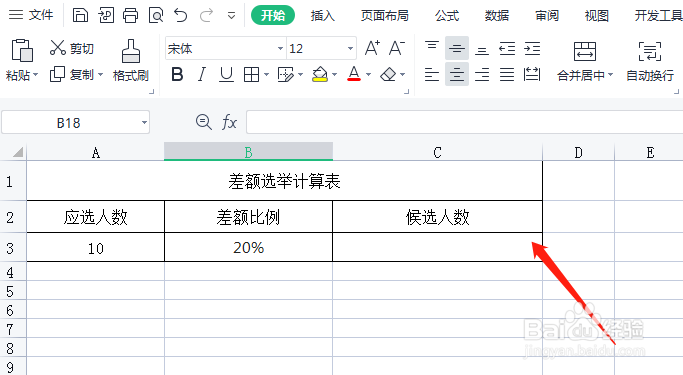
Task: Increase font size with A+ icon
Action: tap(372, 48)
